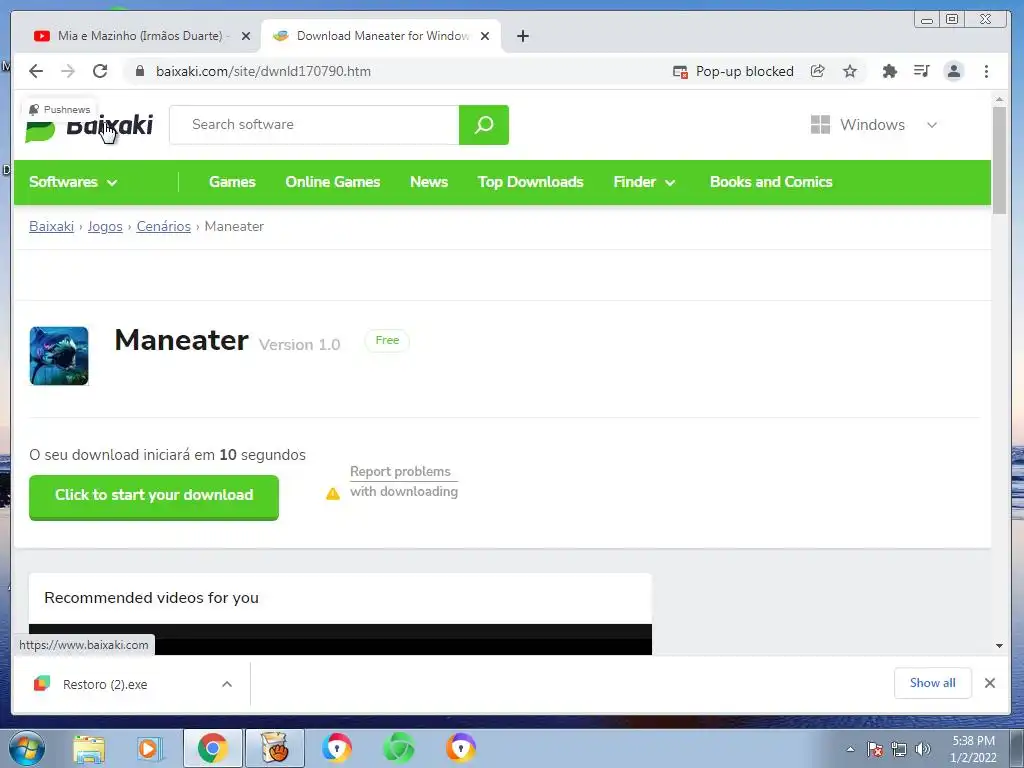Open the network tray icon

pyautogui.click(x=899, y=749)
